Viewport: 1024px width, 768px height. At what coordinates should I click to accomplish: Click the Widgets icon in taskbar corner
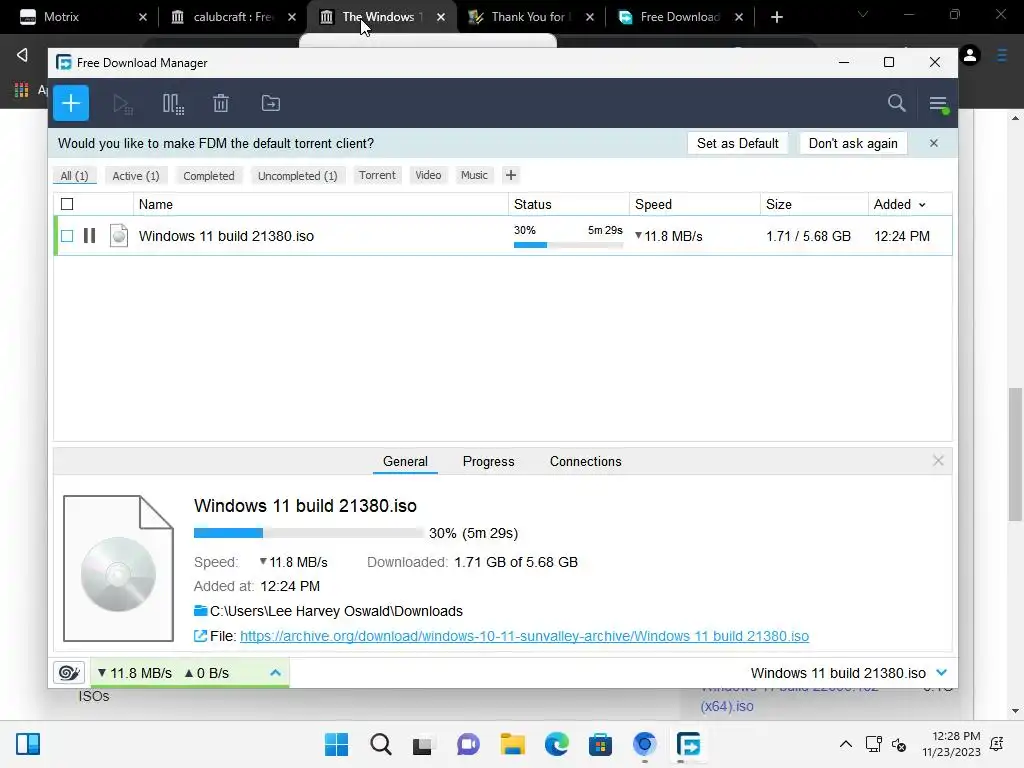28,744
